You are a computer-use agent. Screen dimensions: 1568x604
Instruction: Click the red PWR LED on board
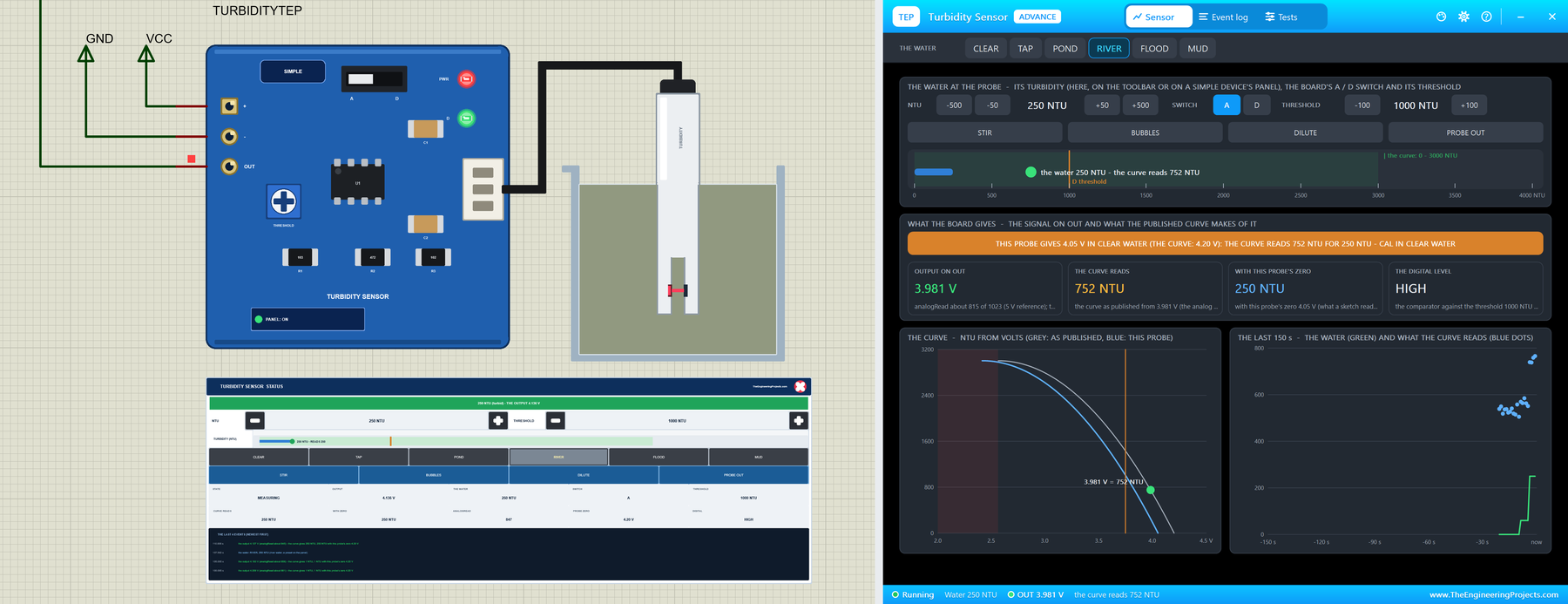(x=466, y=79)
